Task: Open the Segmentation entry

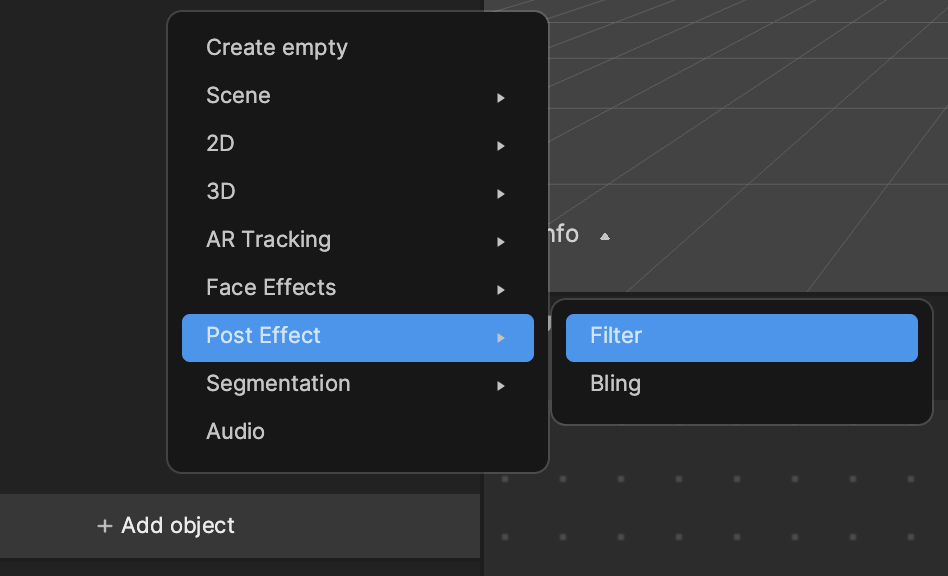Action: click(x=357, y=384)
